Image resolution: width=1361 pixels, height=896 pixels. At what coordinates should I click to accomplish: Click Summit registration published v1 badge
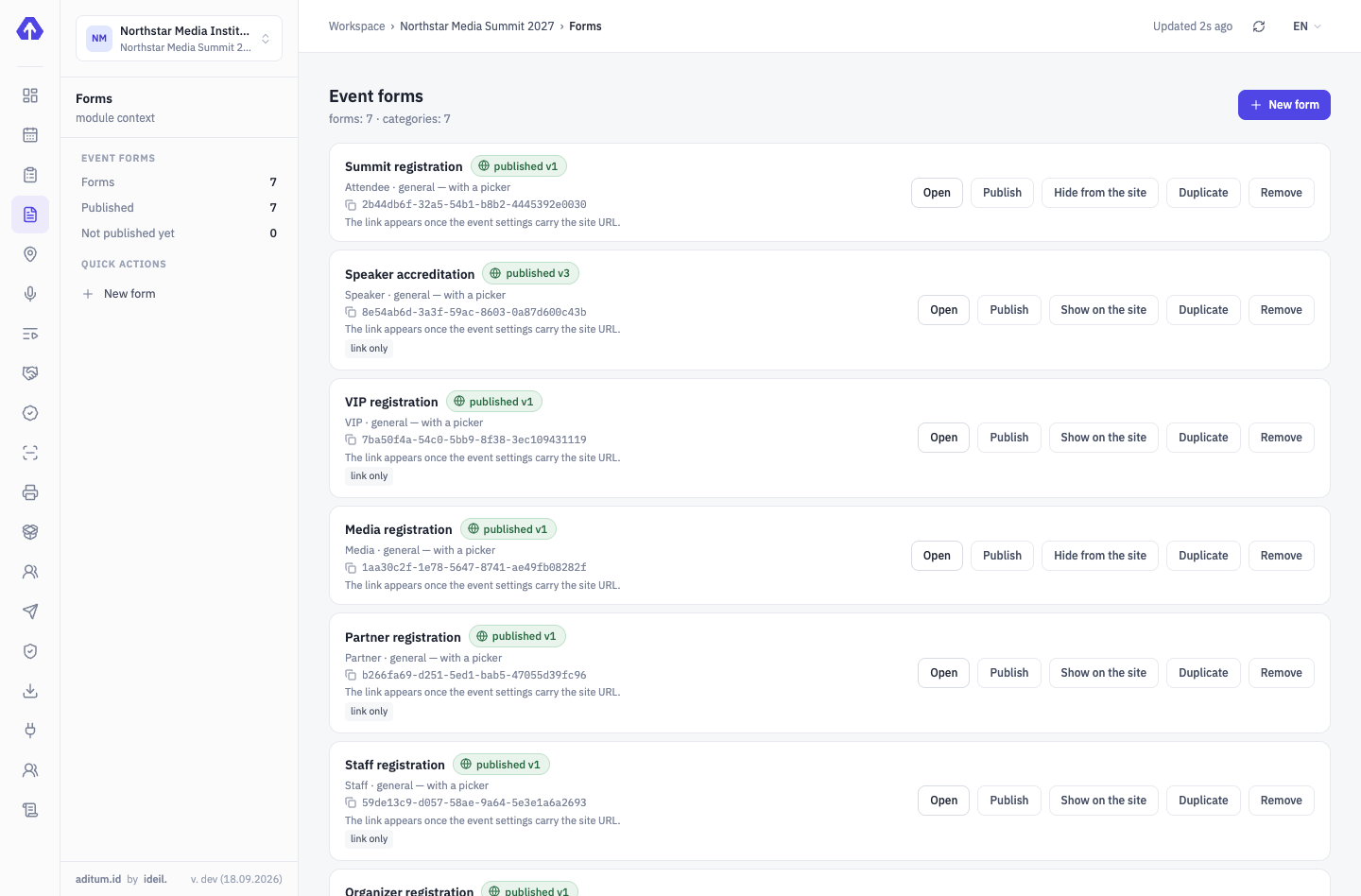[x=518, y=166]
